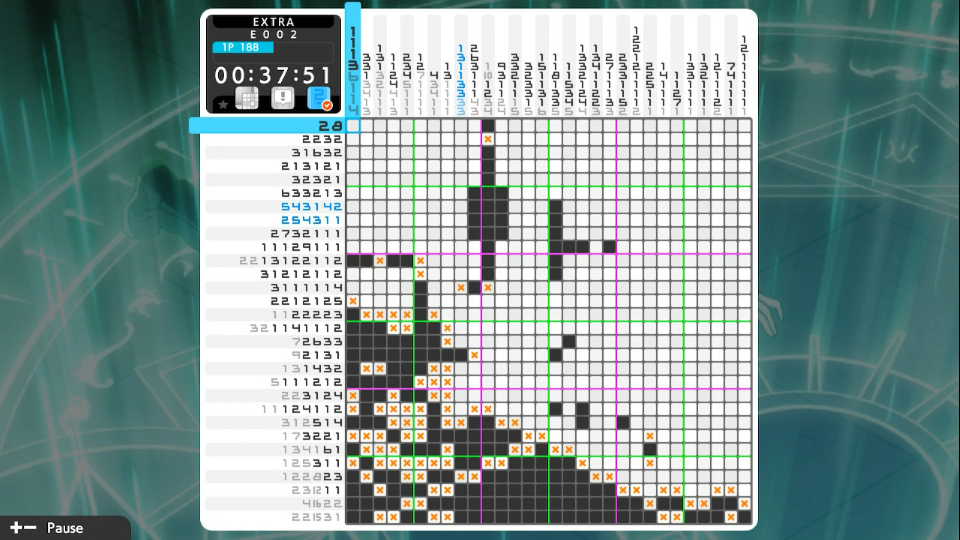Viewport: 960px width, 540px height.
Task: Pause the game
Action: [65, 528]
